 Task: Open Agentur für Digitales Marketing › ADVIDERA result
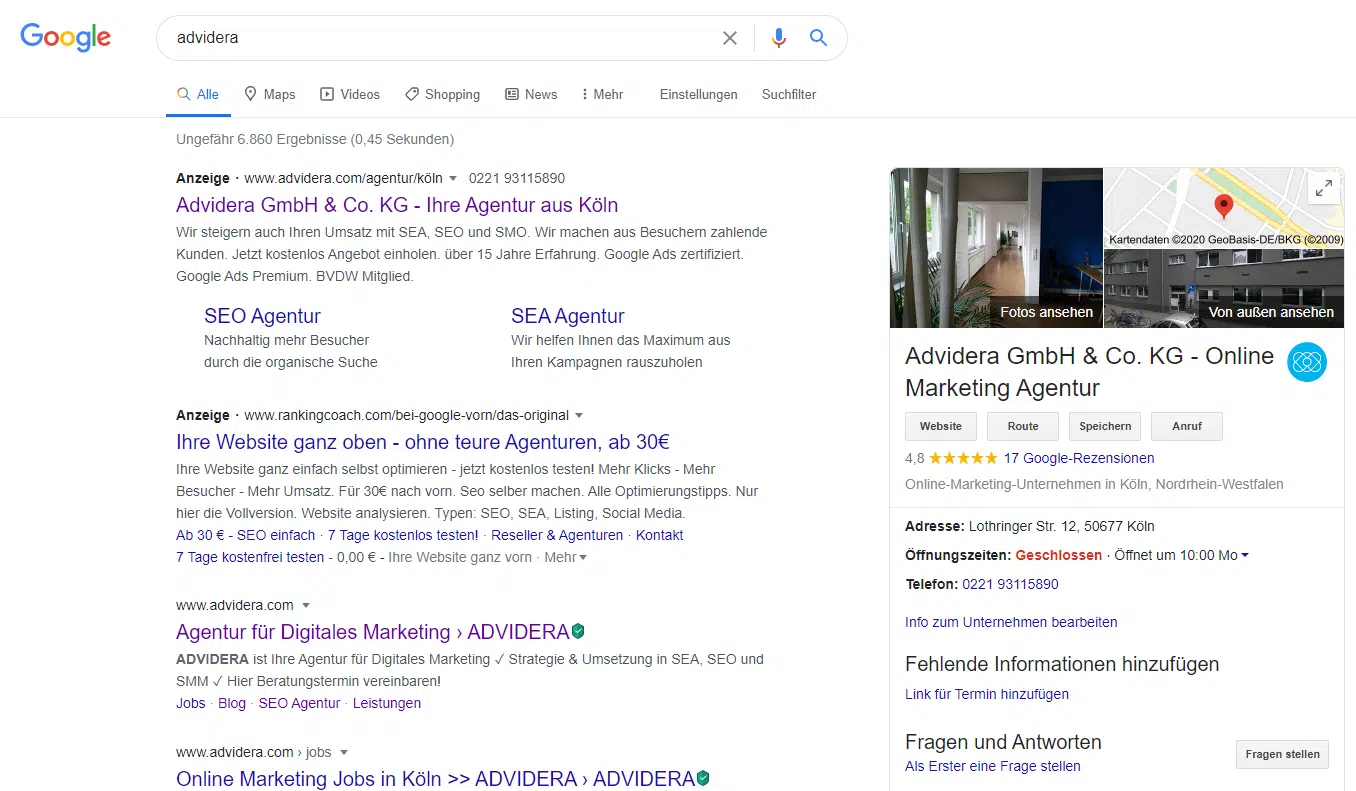coord(373,632)
